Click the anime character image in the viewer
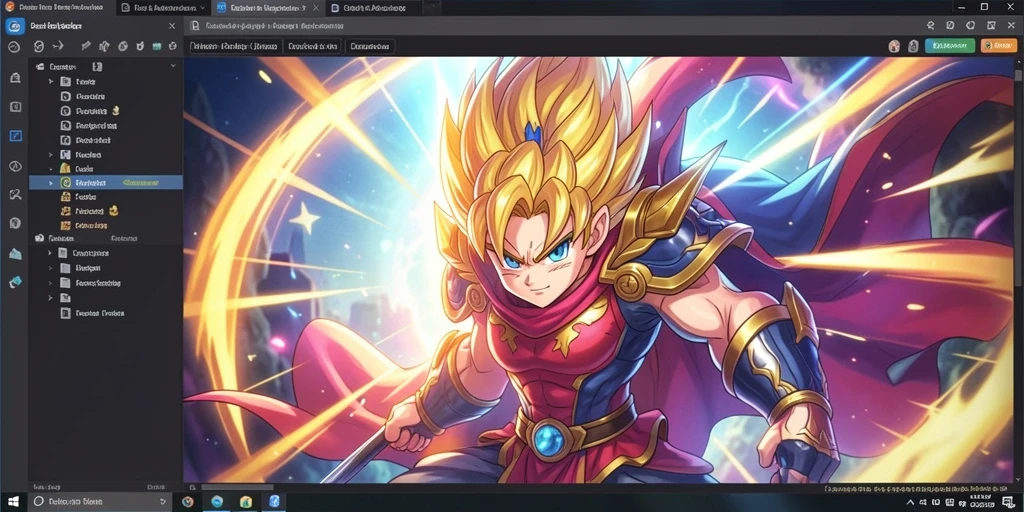 (x=600, y=270)
